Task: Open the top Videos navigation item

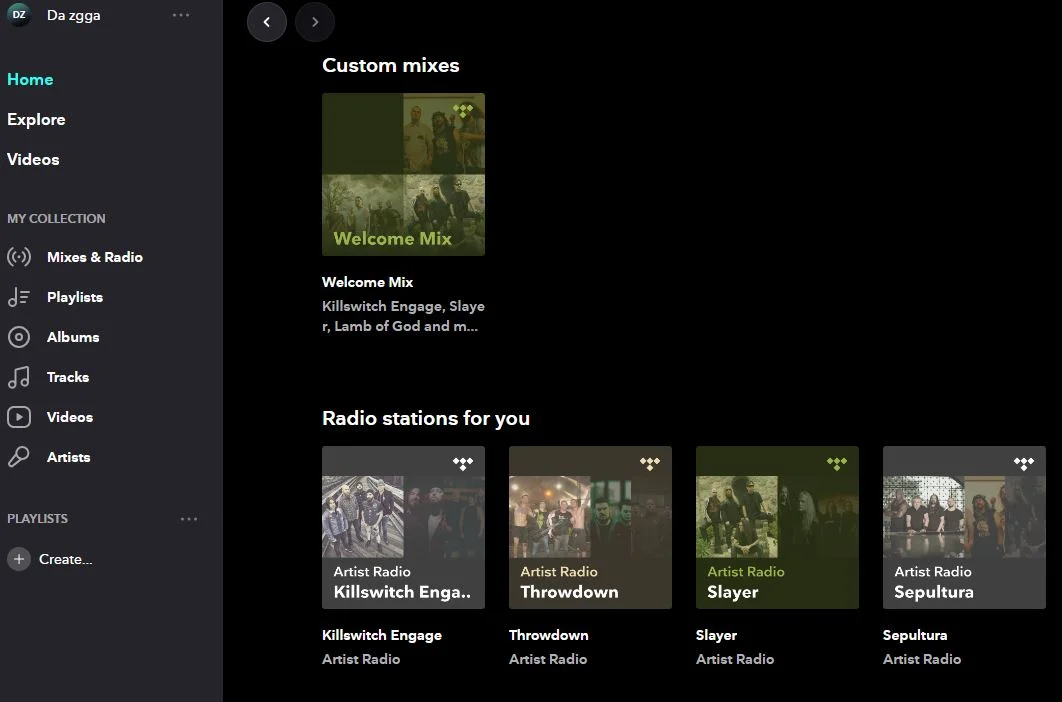Action: click(33, 159)
